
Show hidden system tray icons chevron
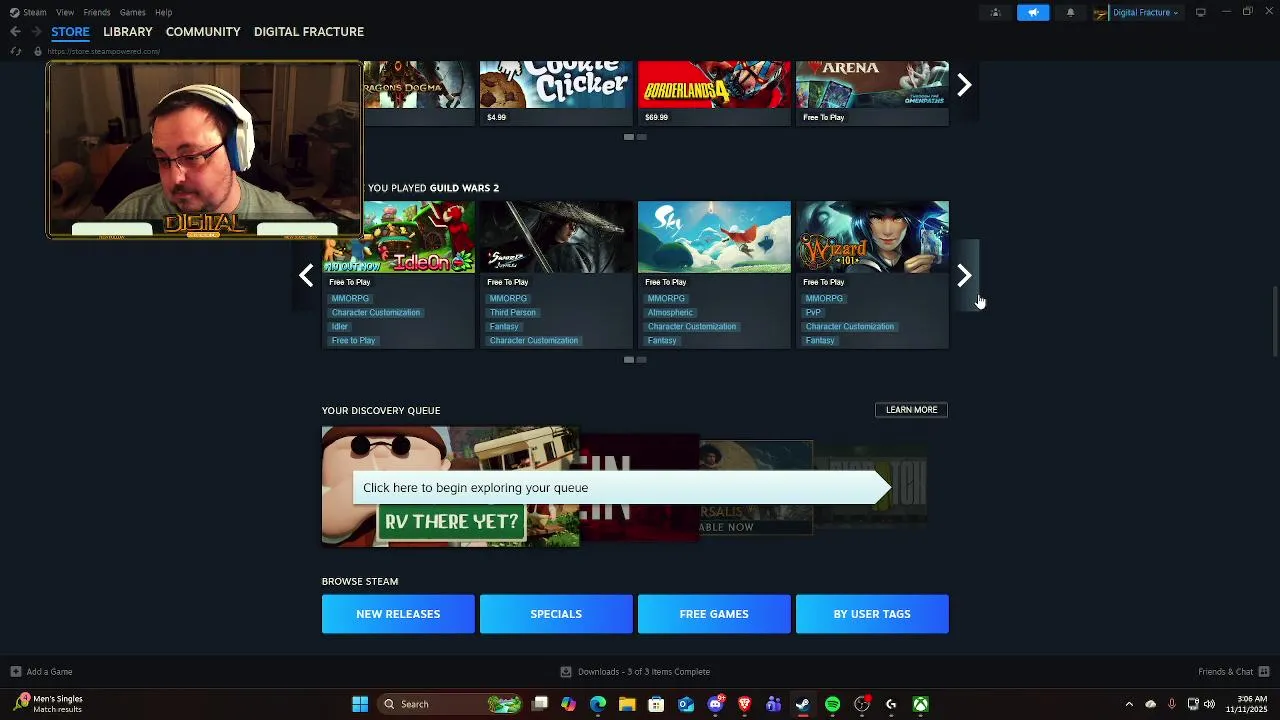pyautogui.click(x=1129, y=704)
